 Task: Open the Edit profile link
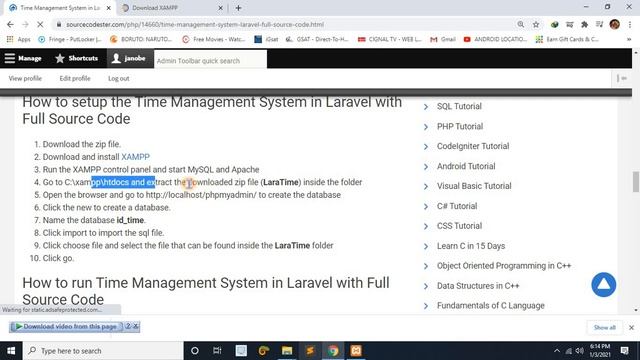point(75,78)
